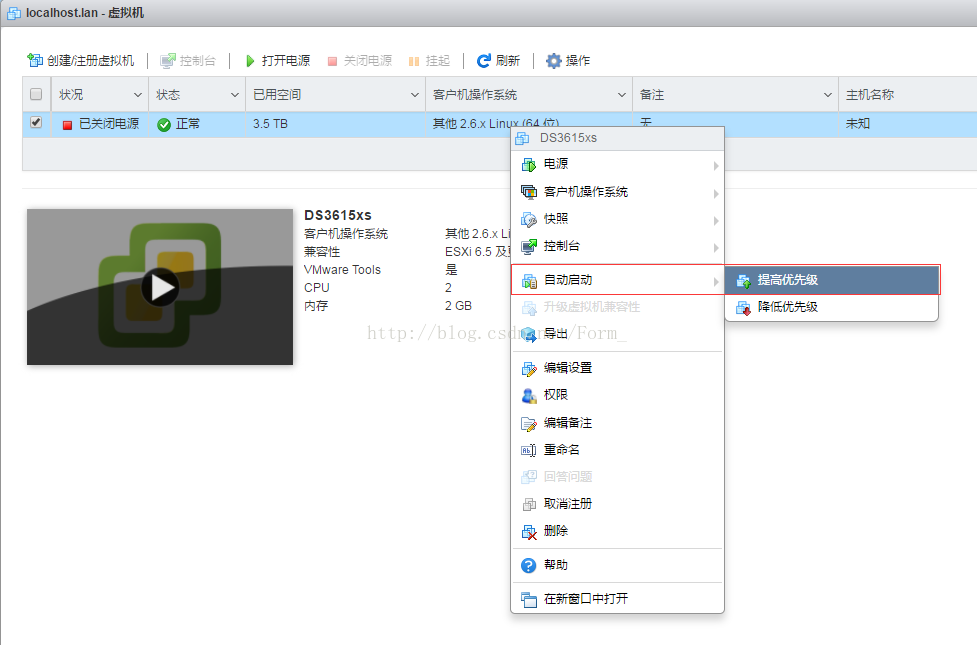Uncheck the DS3615xs row checkbox
The width and height of the screenshot is (977, 645).
pyautogui.click(x=37, y=123)
